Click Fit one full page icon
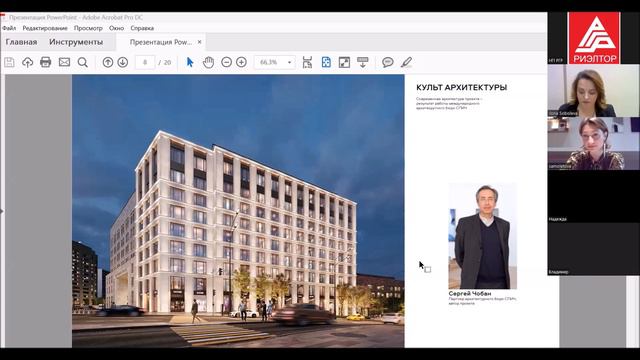Screen dimensions: 640x360 click(x=326, y=62)
